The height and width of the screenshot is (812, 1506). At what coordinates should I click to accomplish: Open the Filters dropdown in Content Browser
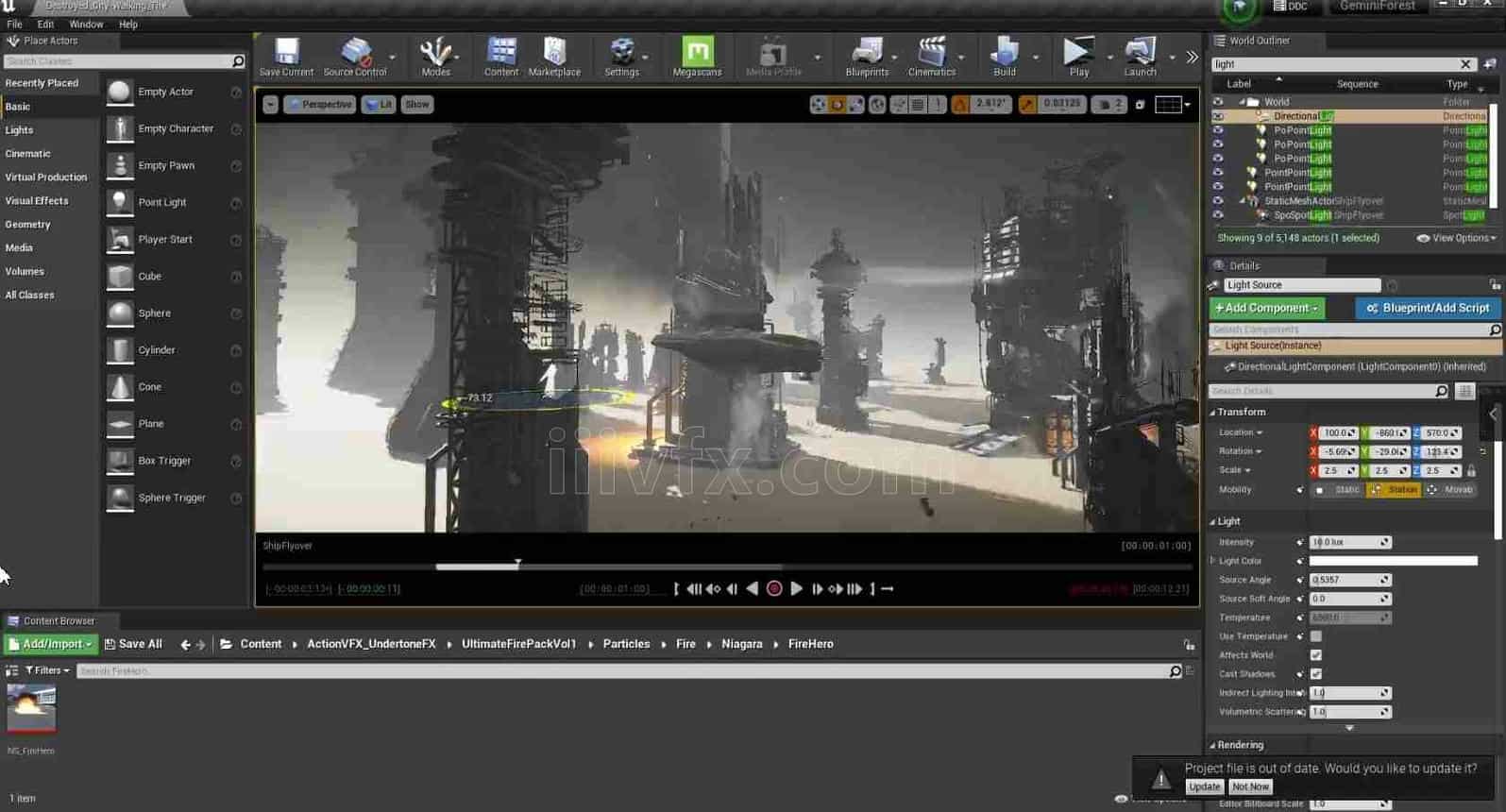[46, 670]
